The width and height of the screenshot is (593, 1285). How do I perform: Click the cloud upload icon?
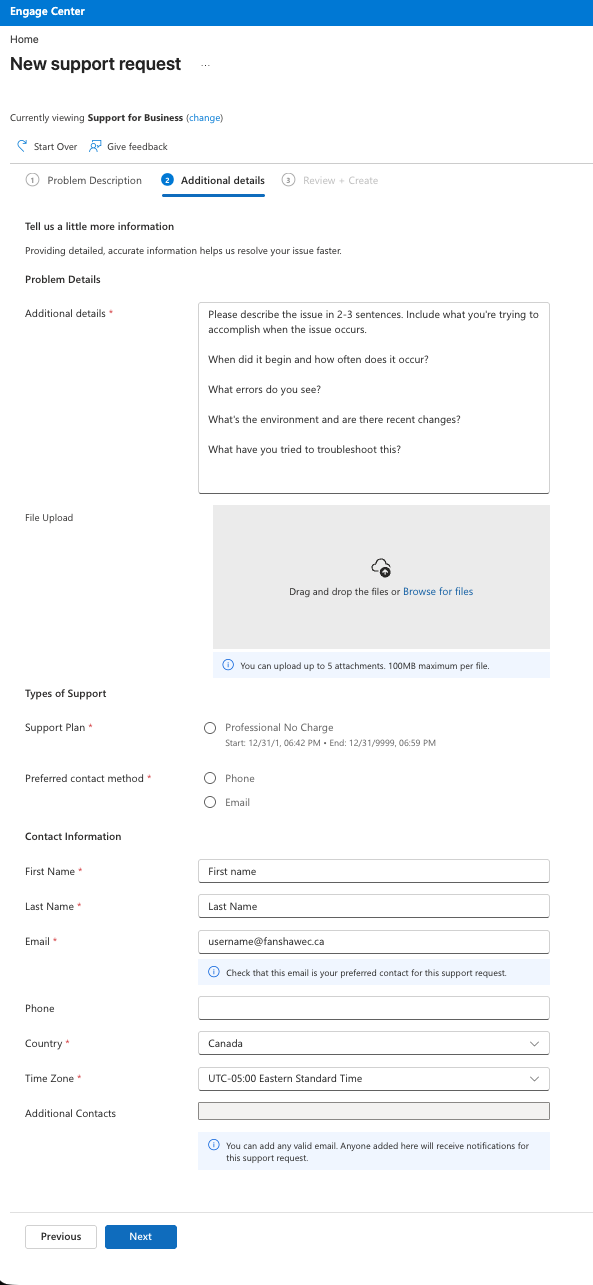pyautogui.click(x=381, y=568)
